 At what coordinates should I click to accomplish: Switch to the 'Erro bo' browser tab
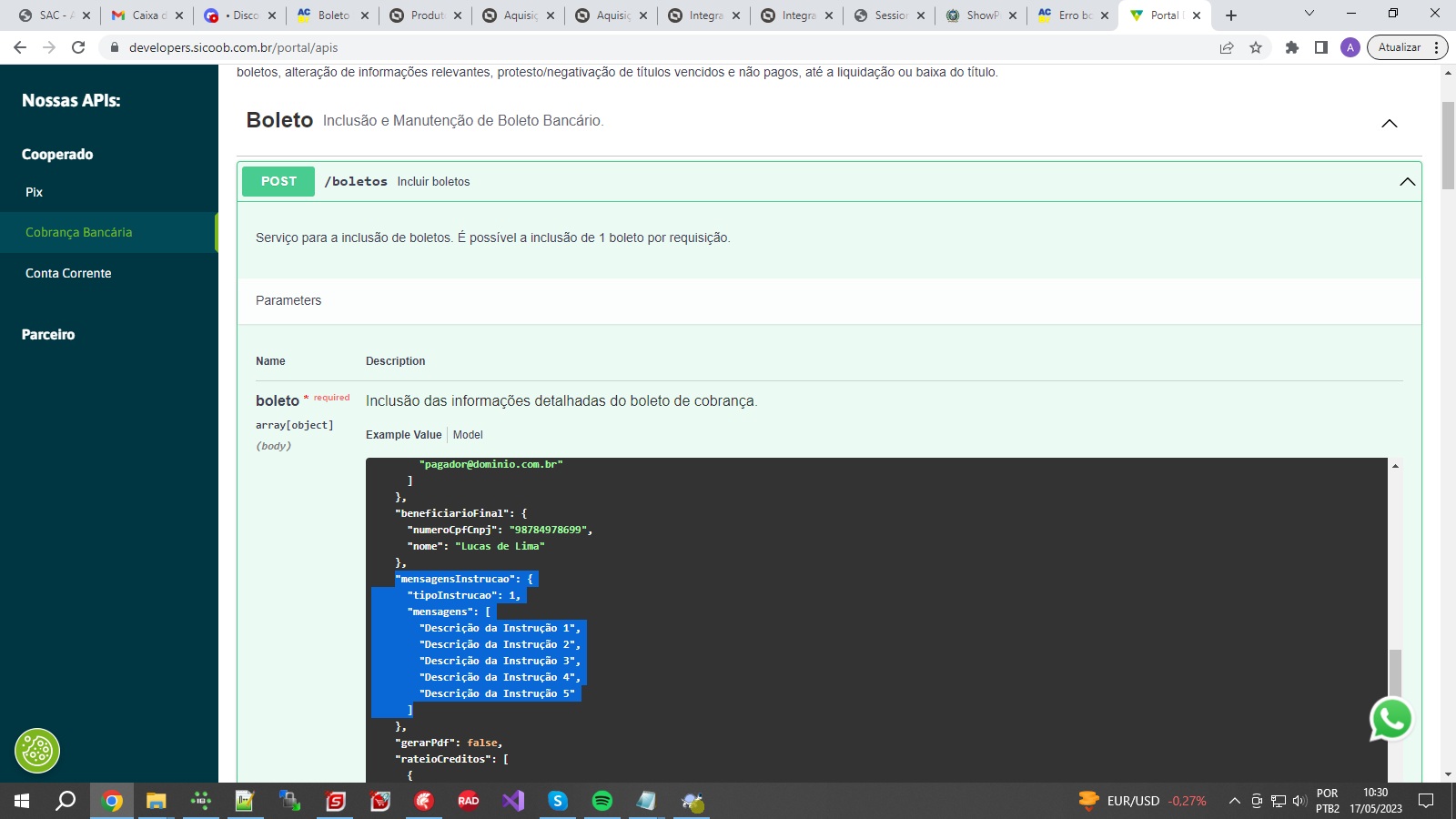(1074, 15)
